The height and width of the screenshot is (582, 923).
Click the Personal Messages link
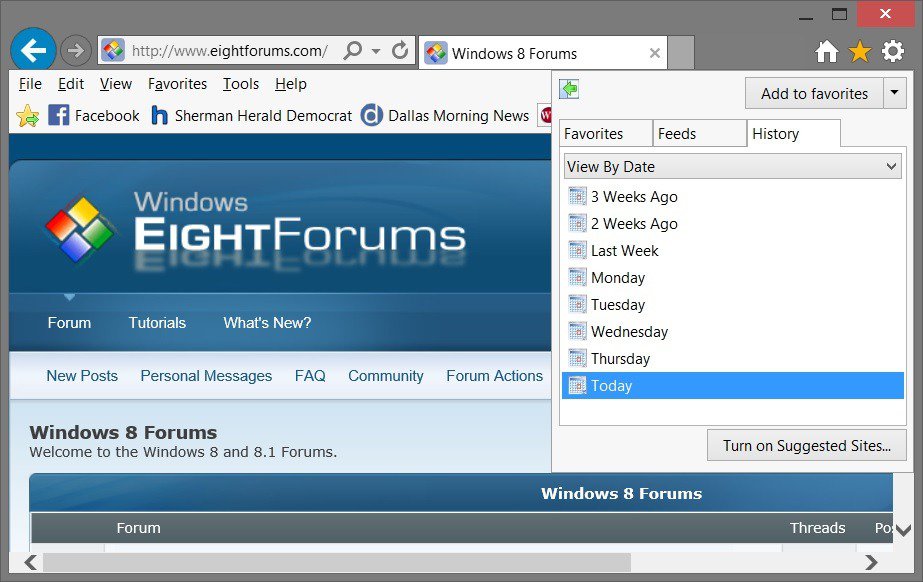206,375
